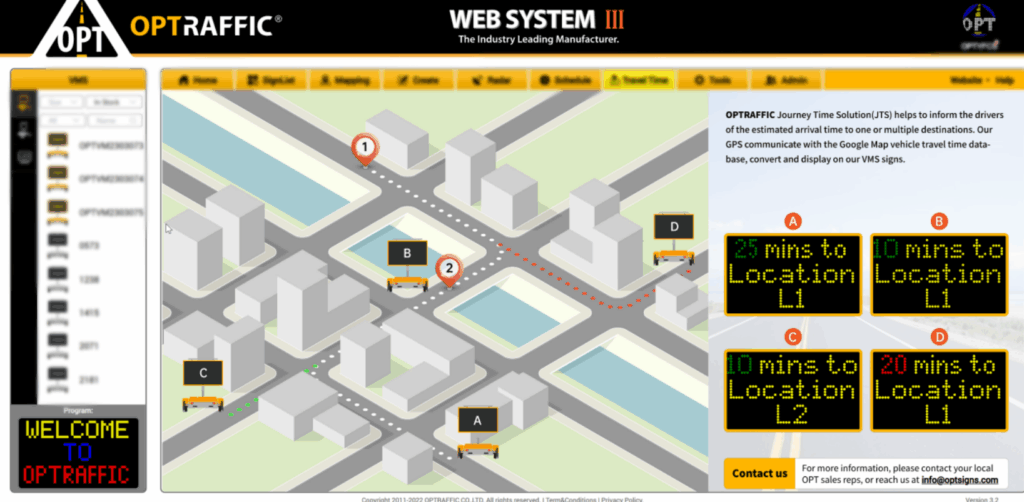
Task: Select VMS trailer sign C on the map
Action: click(x=203, y=385)
